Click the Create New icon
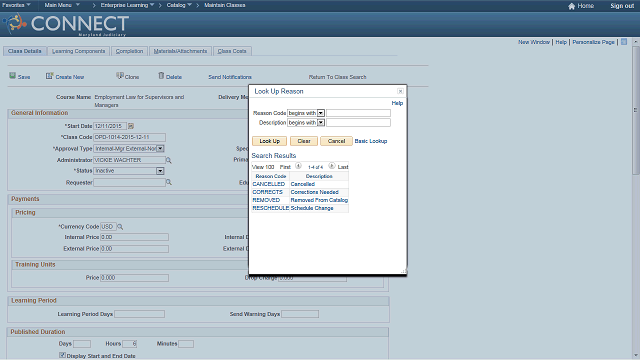Viewport: 640px width, 360px height. click(x=49, y=76)
